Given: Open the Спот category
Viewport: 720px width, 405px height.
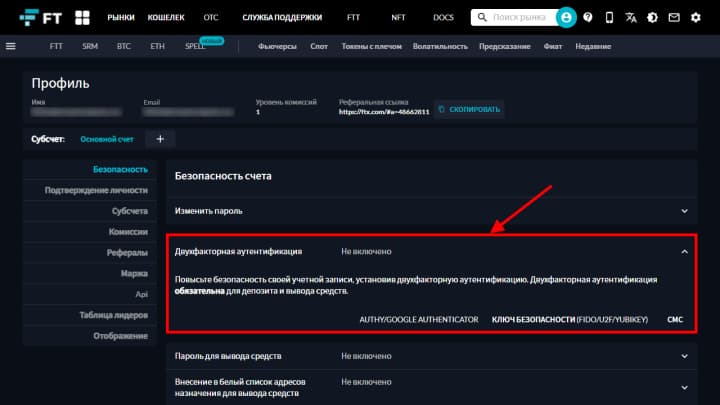Looking at the screenshot, I should tap(319, 46).
